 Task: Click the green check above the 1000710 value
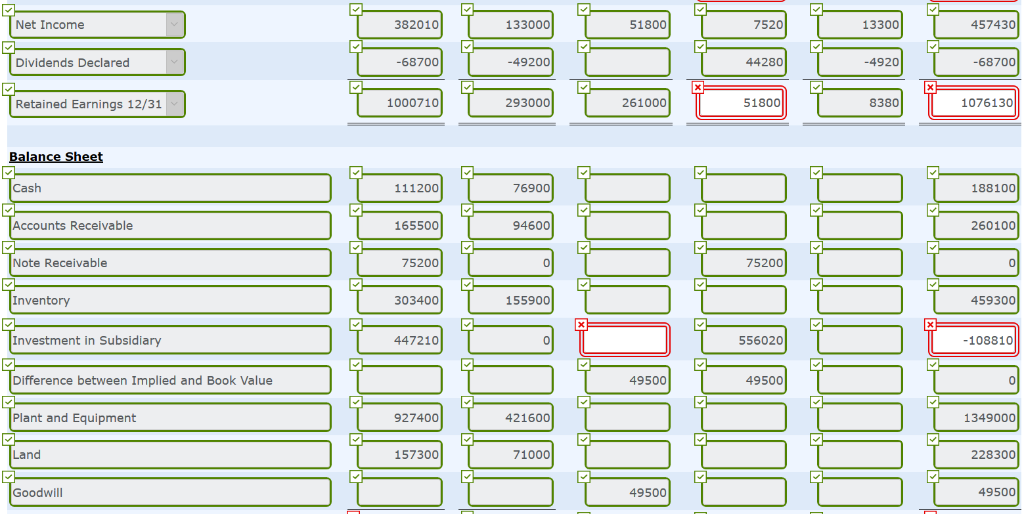[x=355, y=88]
